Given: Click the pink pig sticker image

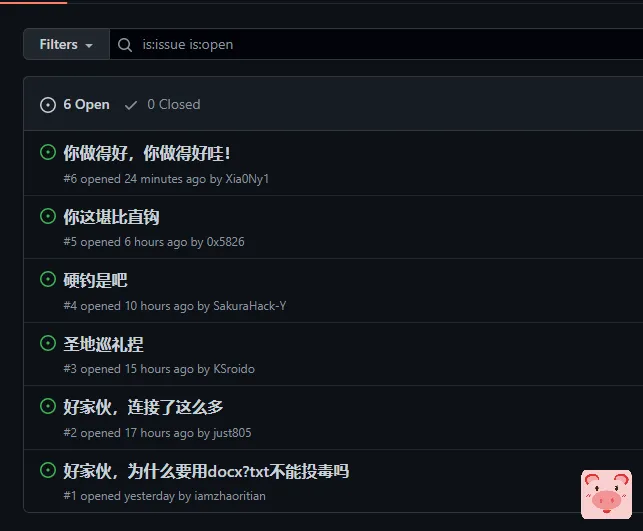Looking at the screenshot, I should [x=606, y=494].
